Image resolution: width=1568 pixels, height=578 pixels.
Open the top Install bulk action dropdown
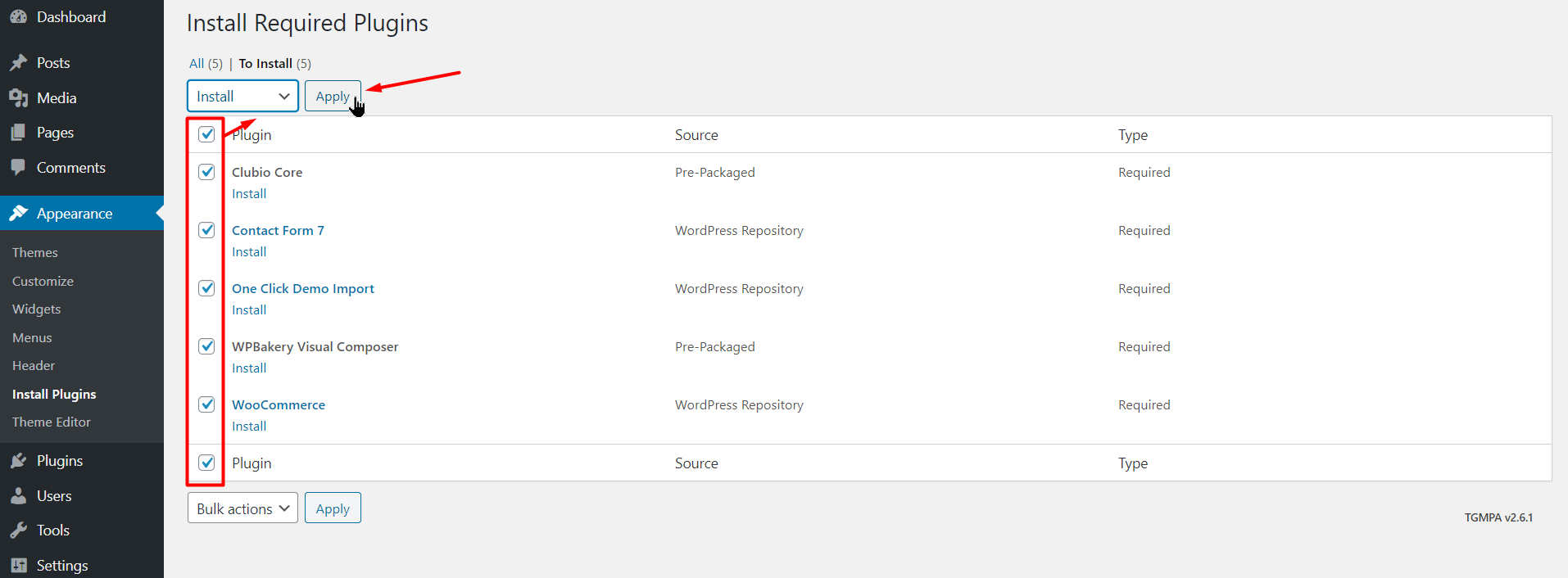click(x=242, y=97)
